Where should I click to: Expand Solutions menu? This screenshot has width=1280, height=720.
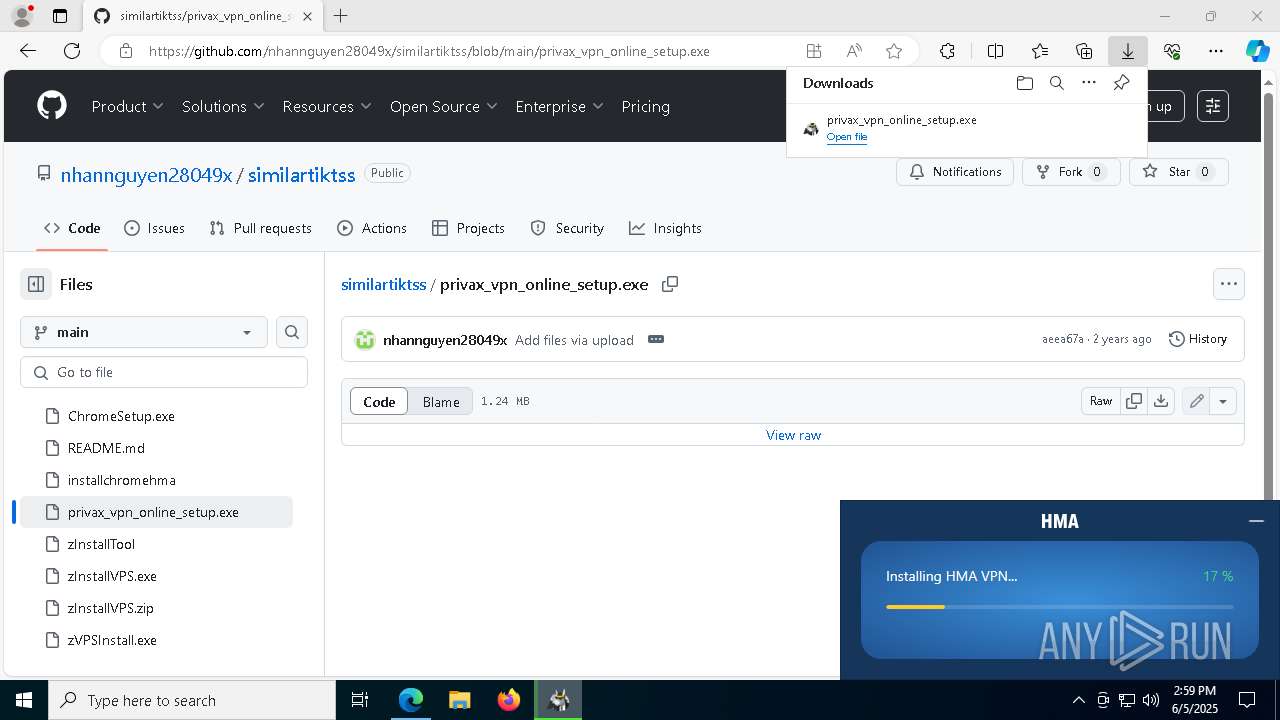coord(223,106)
